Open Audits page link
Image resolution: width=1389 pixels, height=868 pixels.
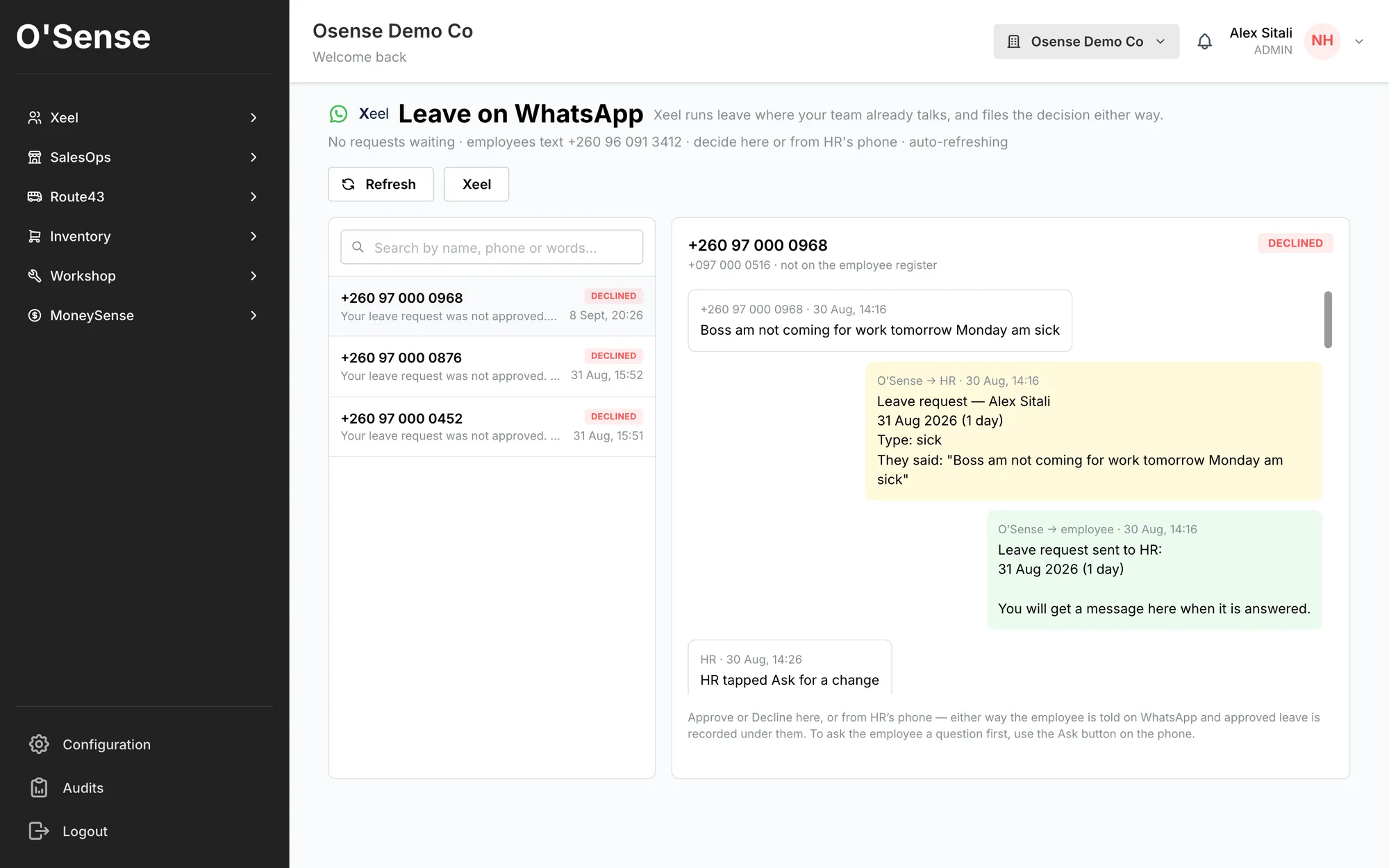(83, 788)
